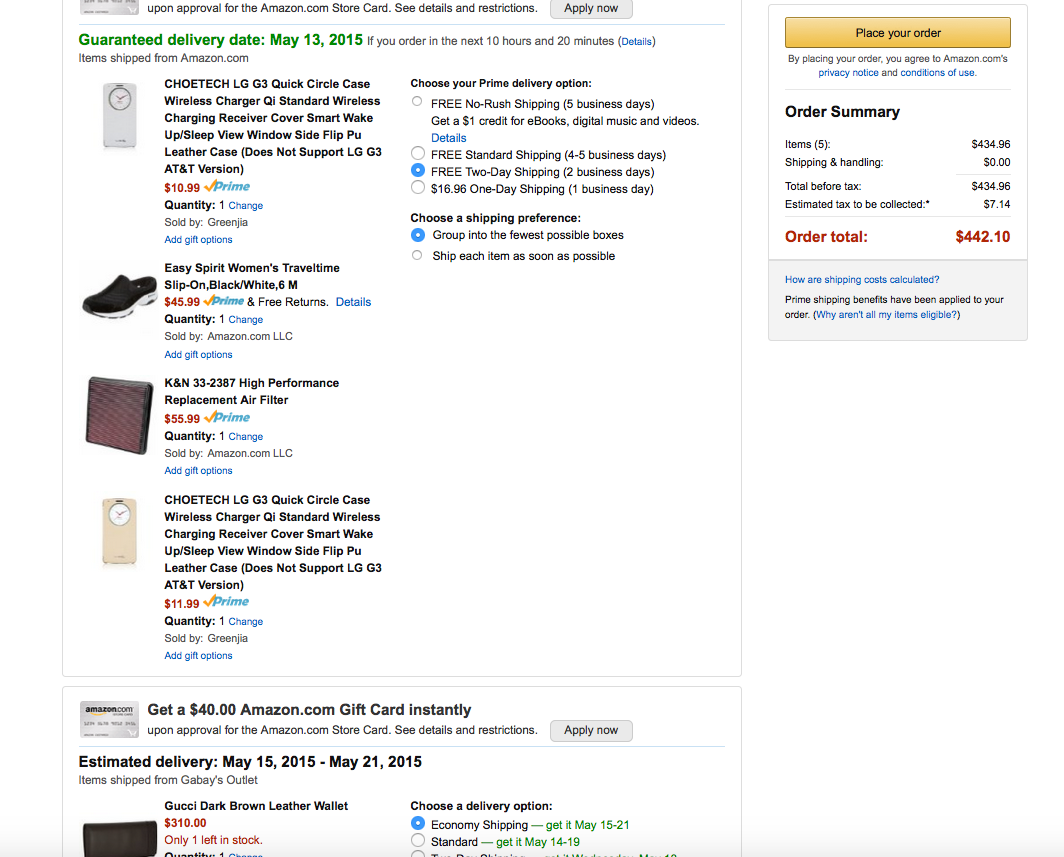Click Prime logo next to $10.99
Image resolution: width=1064 pixels, height=857 pixels.
click(227, 187)
